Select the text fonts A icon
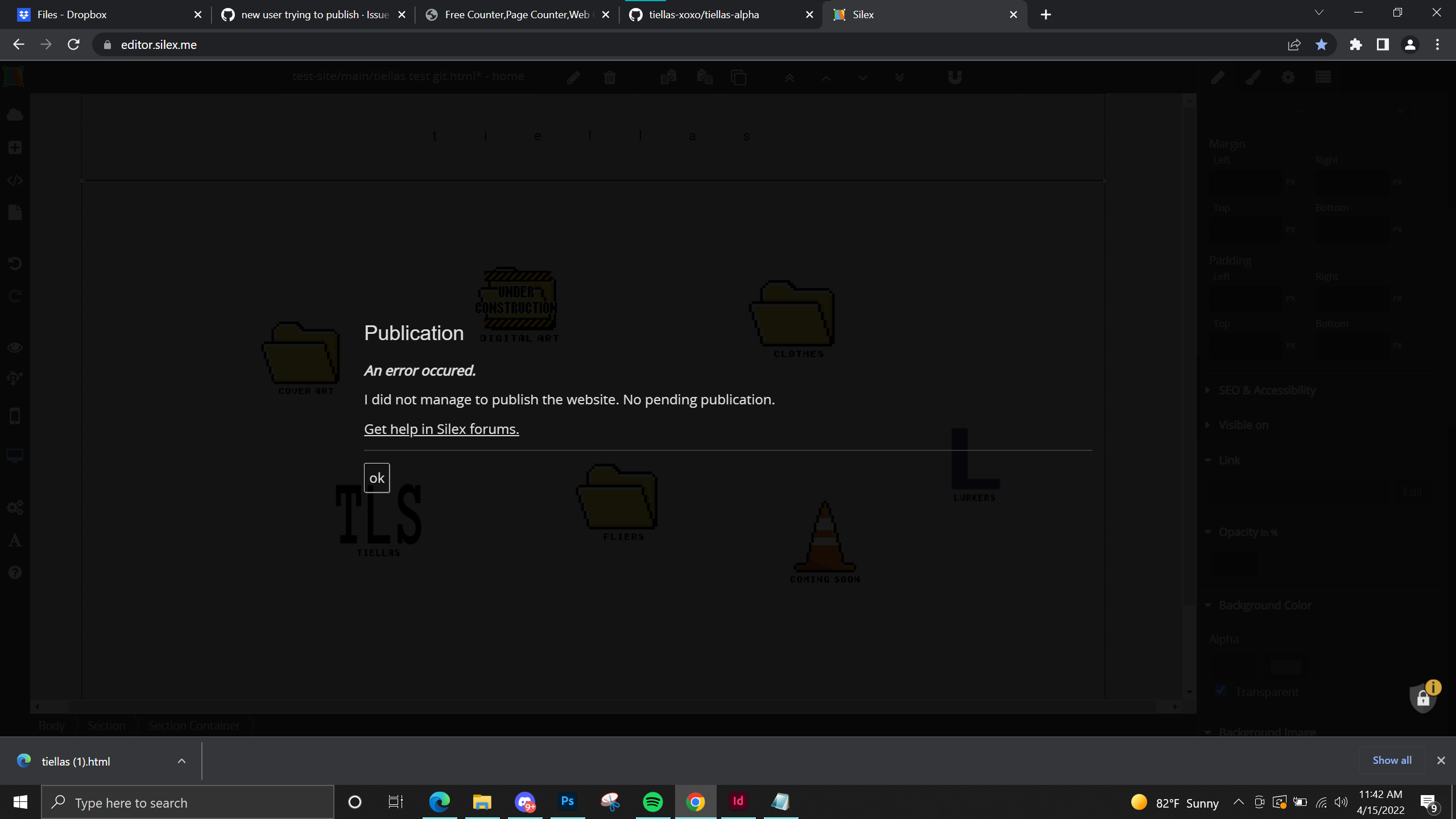1456x819 pixels. pos(15,540)
